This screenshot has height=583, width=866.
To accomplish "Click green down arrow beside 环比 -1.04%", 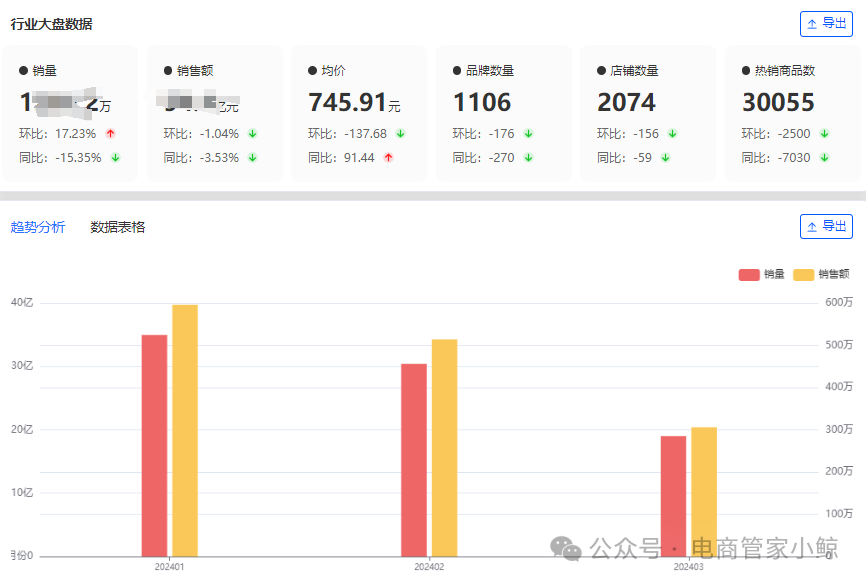I will [x=252, y=134].
